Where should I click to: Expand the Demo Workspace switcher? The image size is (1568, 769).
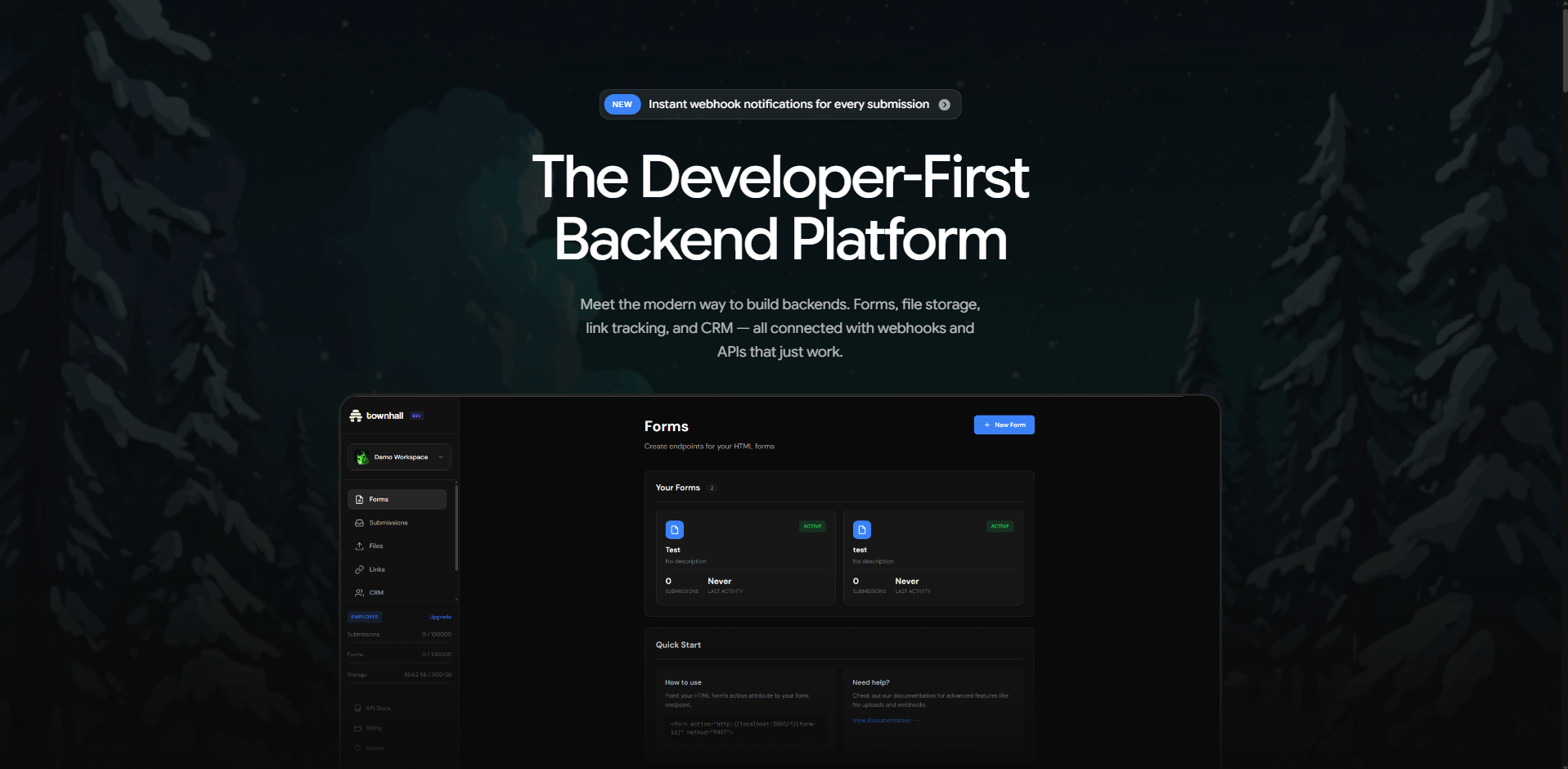coord(399,456)
